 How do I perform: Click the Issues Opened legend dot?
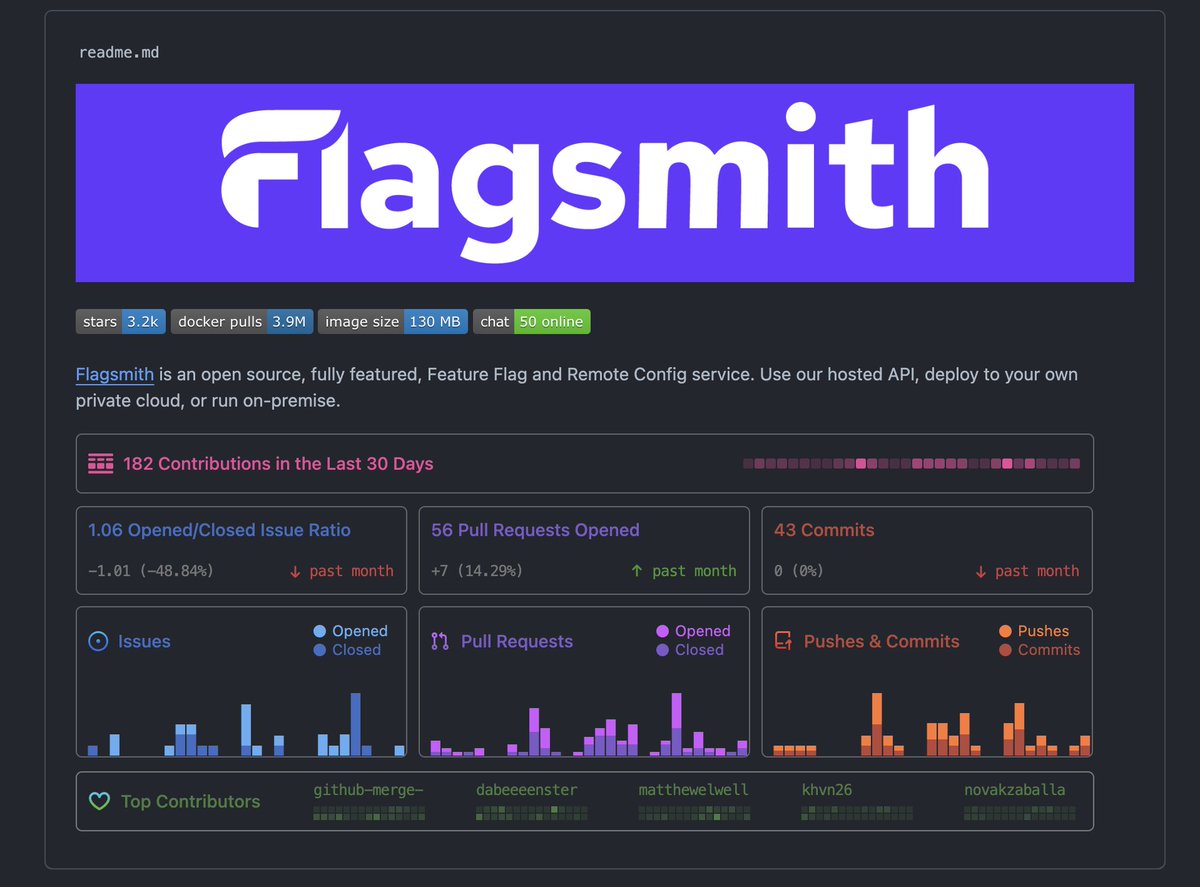point(320,631)
